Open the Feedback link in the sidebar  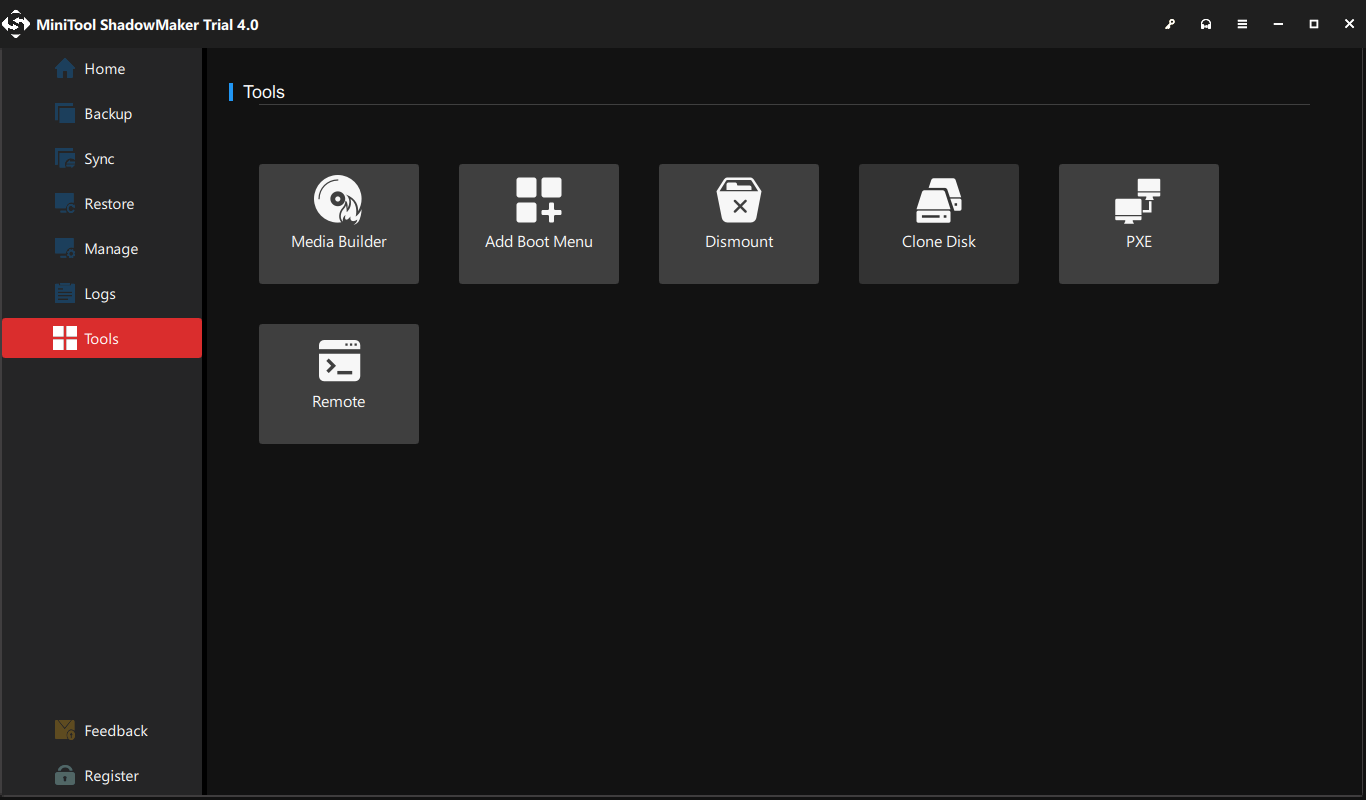click(102, 731)
